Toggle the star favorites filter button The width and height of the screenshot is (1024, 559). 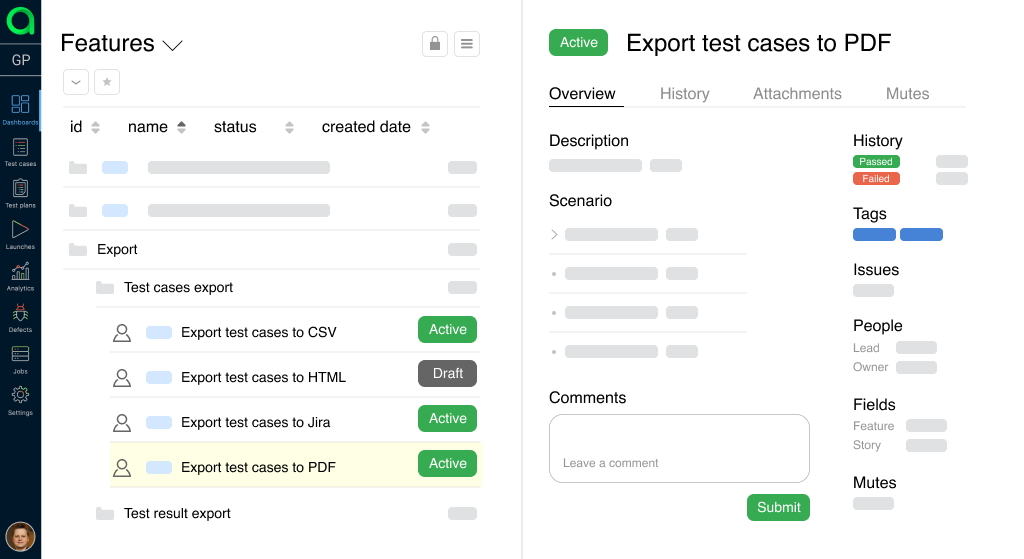tap(107, 82)
